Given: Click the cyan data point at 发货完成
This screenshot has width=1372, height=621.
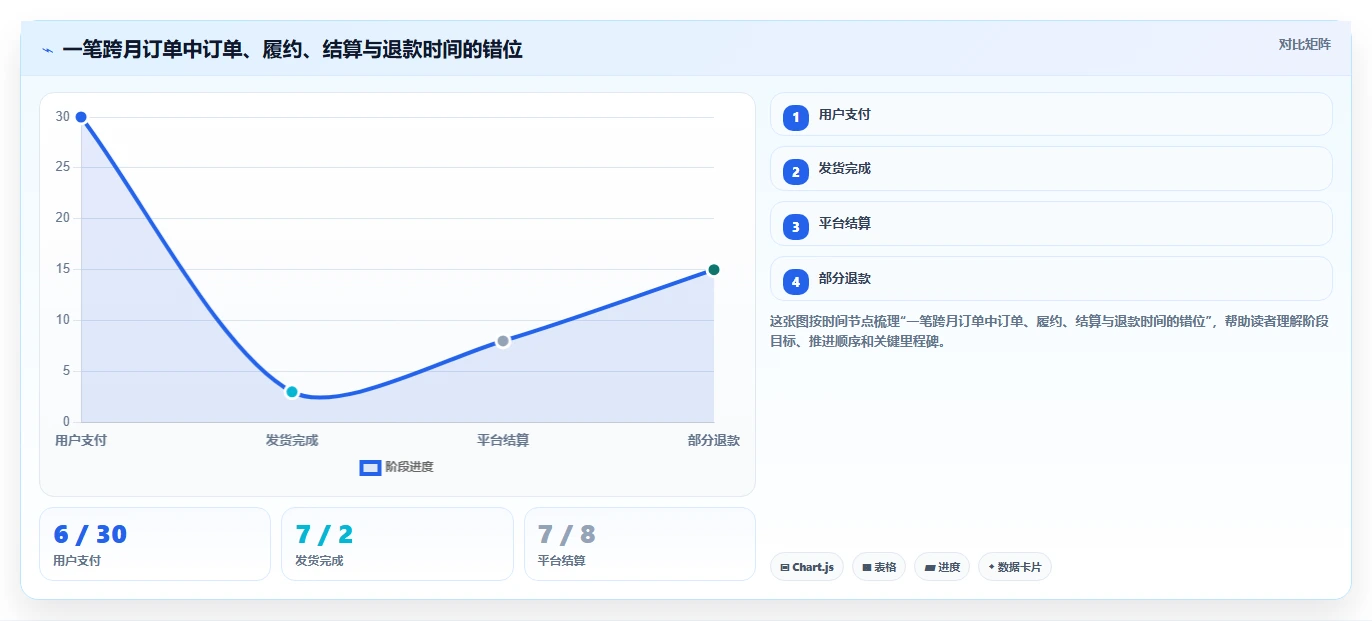Looking at the screenshot, I should coord(292,392).
